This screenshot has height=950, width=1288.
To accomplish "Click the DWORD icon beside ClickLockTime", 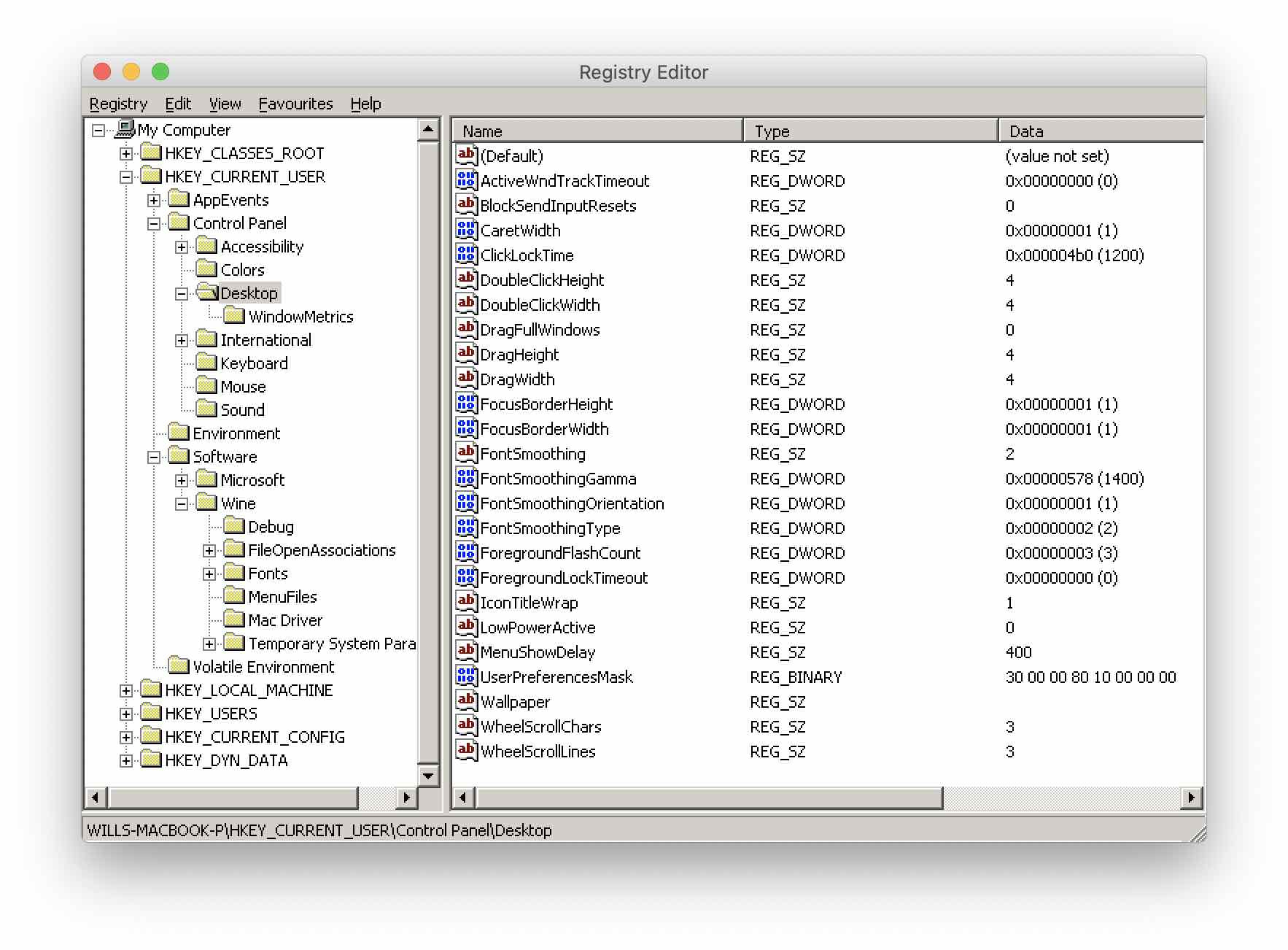I will click(467, 254).
